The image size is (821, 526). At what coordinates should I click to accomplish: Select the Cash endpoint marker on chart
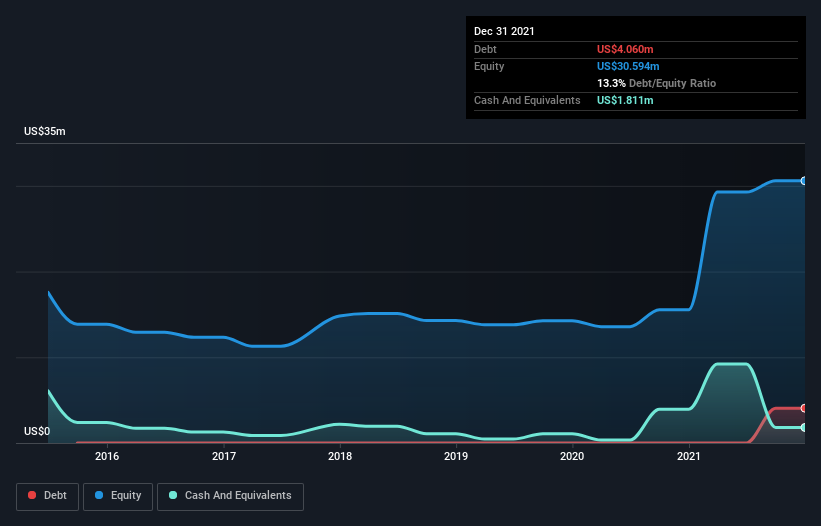[804, 428]
